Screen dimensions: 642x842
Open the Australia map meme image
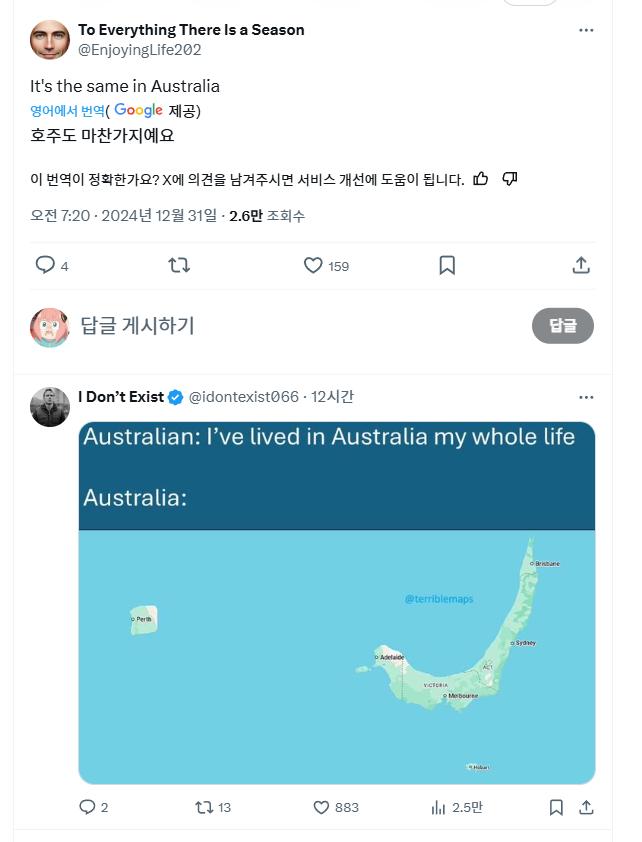click(x=337, y=602)
